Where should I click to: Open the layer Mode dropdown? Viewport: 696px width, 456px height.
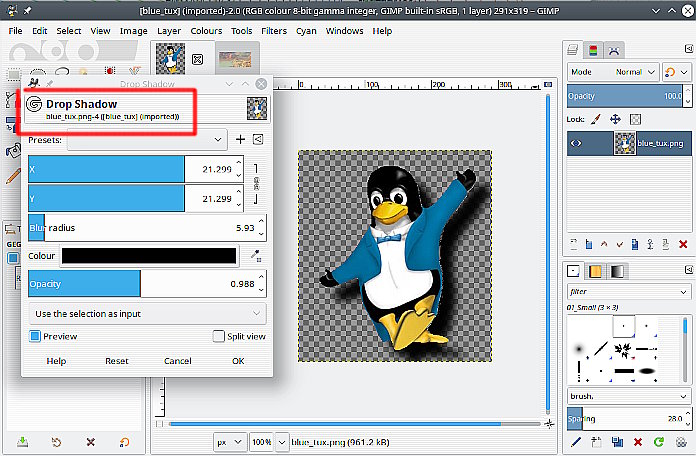coord(613,72)
